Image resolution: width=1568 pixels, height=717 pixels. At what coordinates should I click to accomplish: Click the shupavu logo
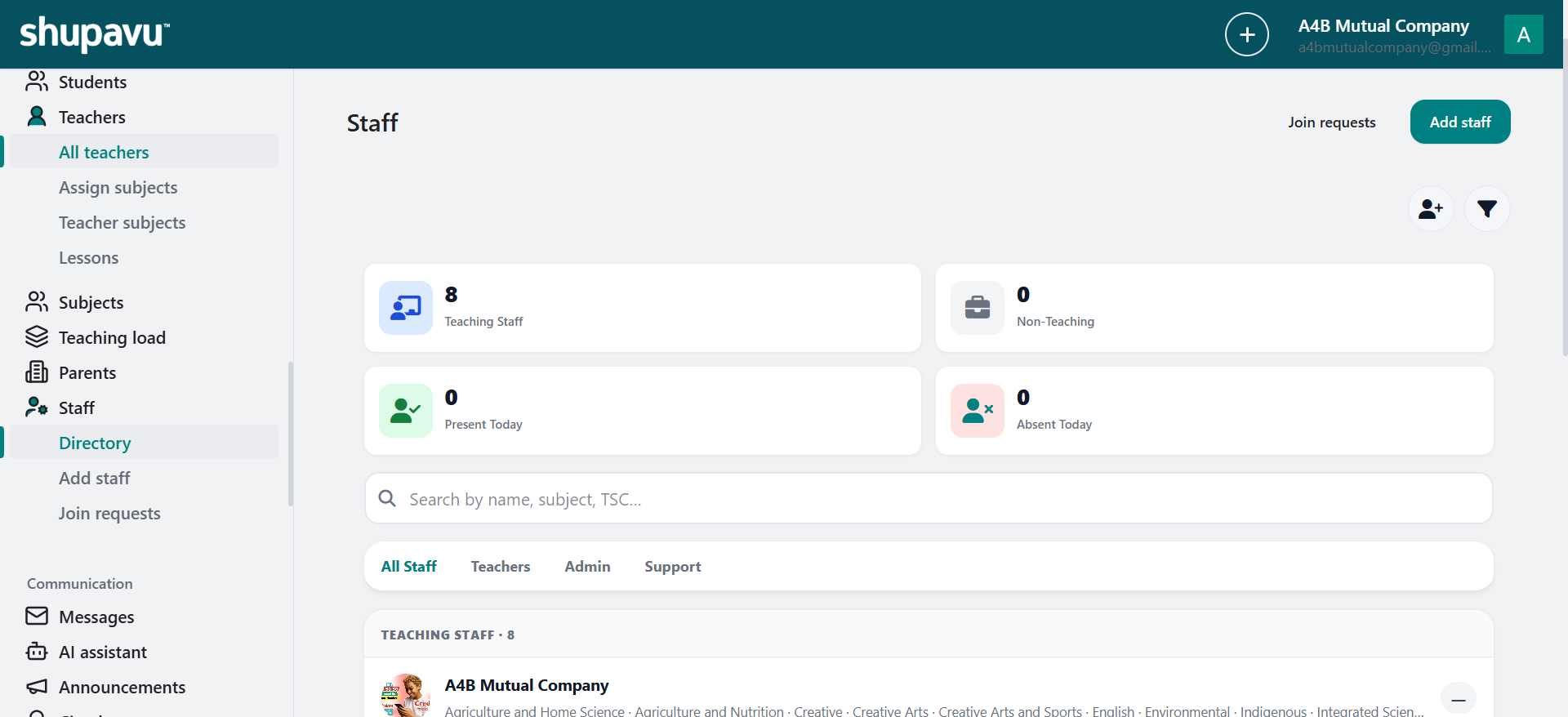tap(95, 34)
